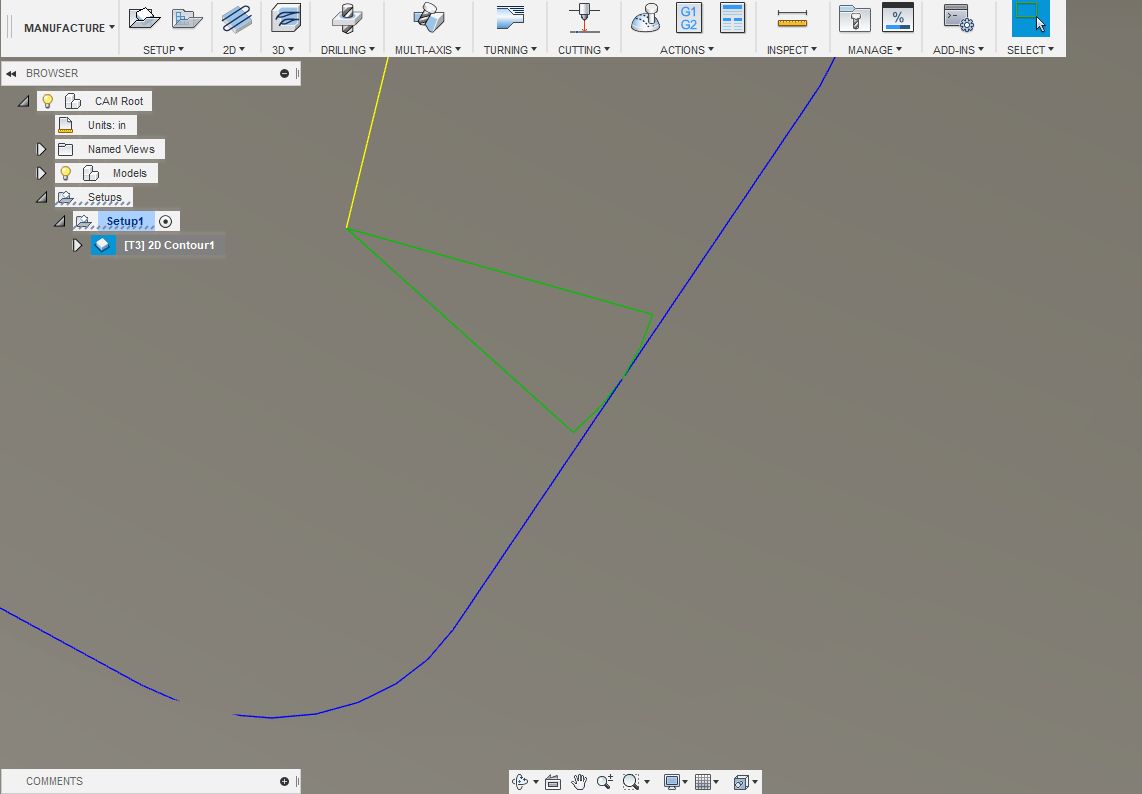Expand the 2D Contour1 operation node
The height and width of the screenshot is (794, 1142).
pos(78,245)
